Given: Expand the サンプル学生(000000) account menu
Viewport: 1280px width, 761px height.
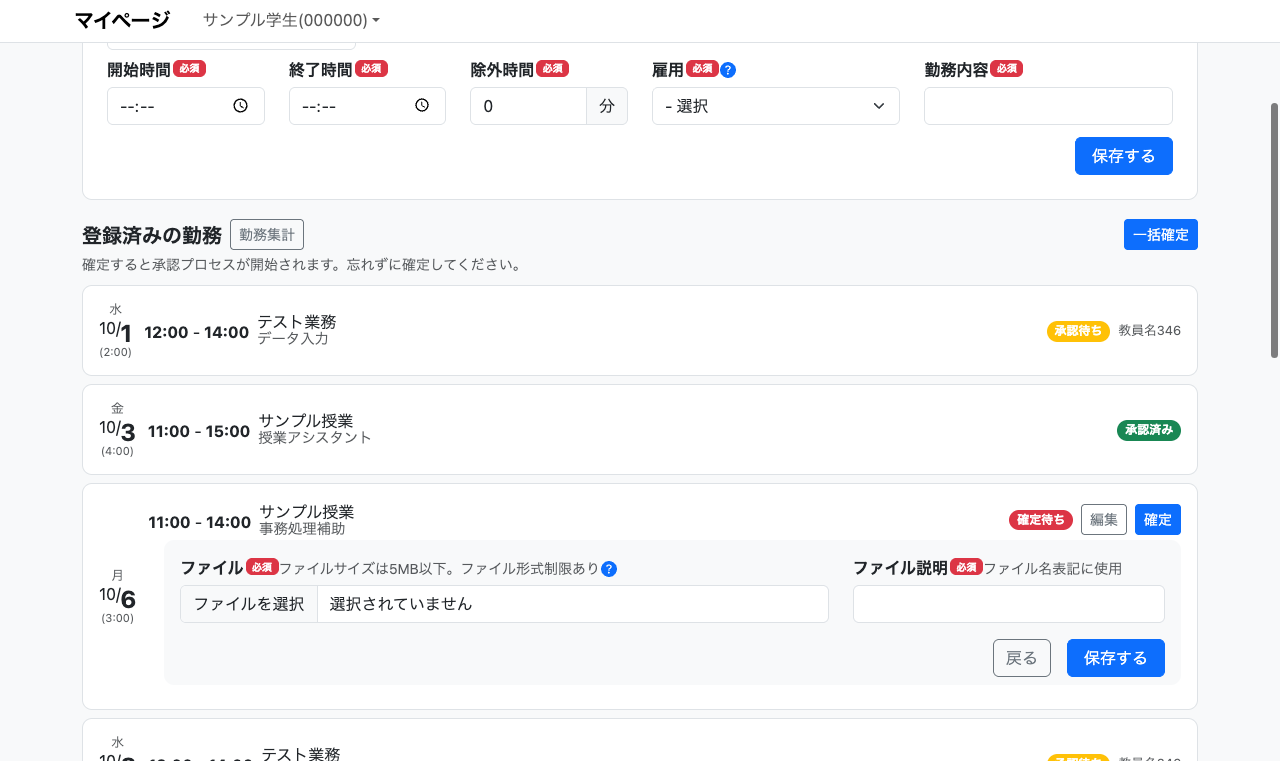Looking at the screenshot, I should tap(291, 20).
